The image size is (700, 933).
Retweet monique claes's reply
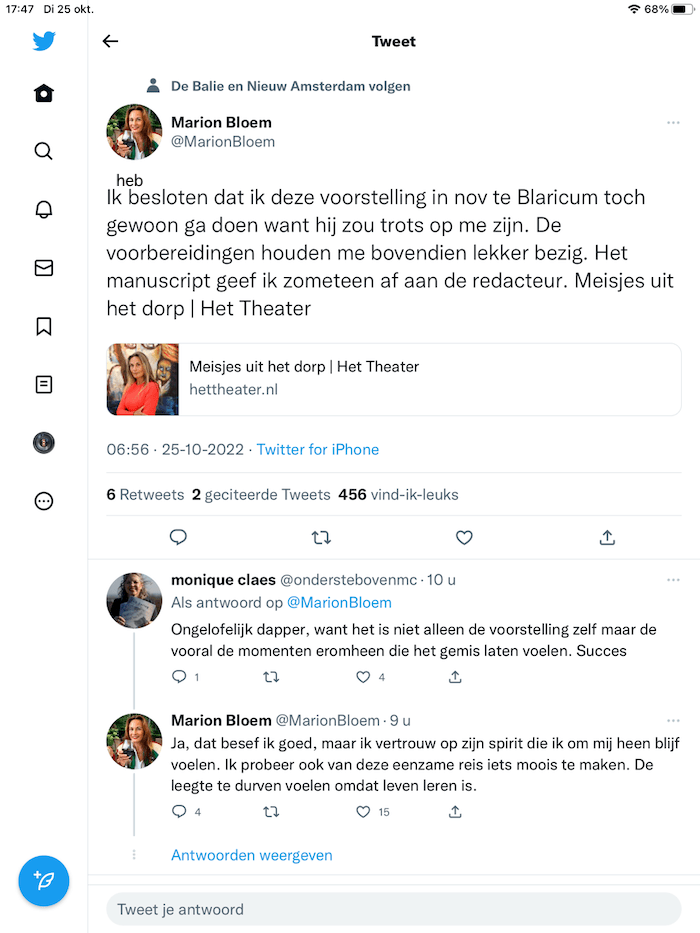coord(271,677)
